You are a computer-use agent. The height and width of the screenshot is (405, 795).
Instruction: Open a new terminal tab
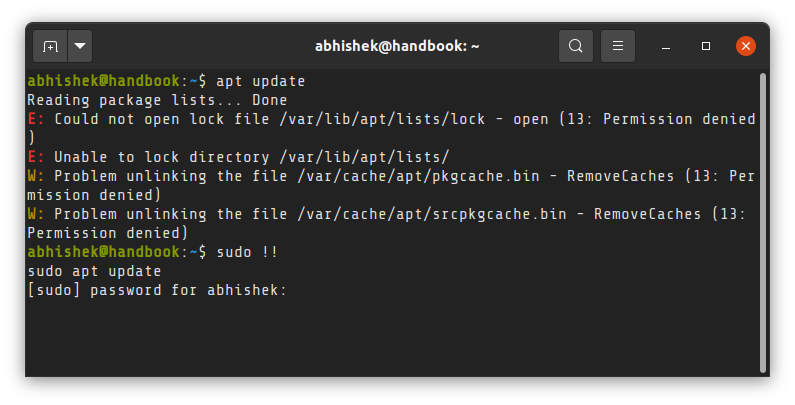click(50, 46)
